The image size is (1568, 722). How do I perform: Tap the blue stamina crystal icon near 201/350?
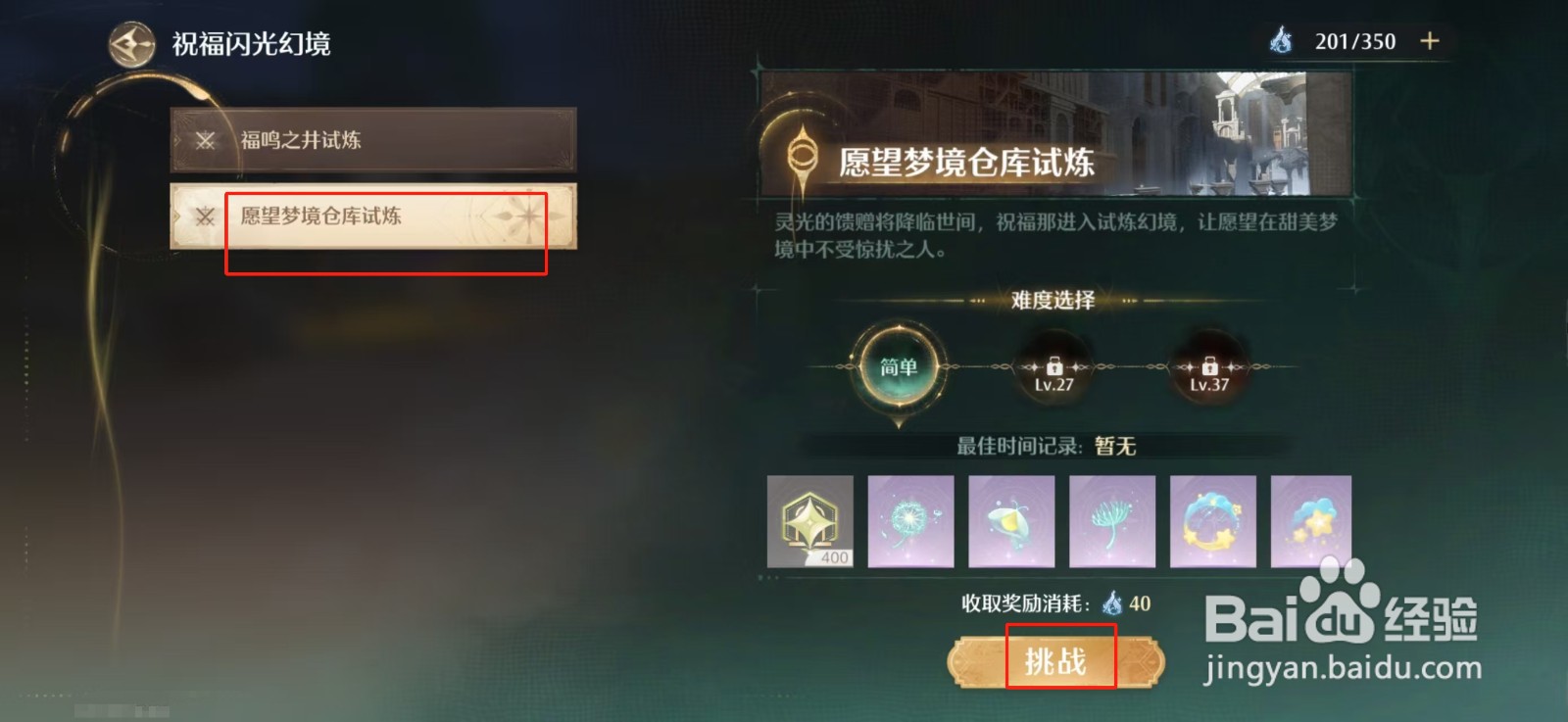(x=1281, y=40)
